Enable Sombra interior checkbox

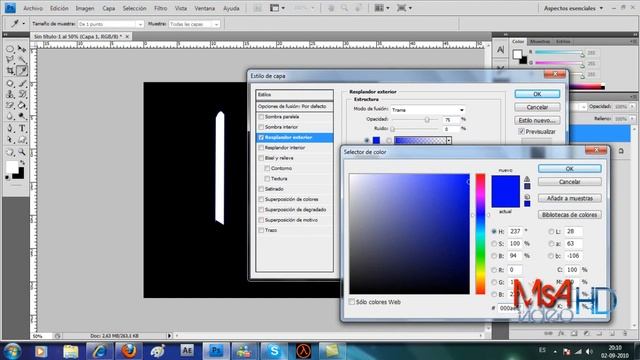(x=261, y=127)
